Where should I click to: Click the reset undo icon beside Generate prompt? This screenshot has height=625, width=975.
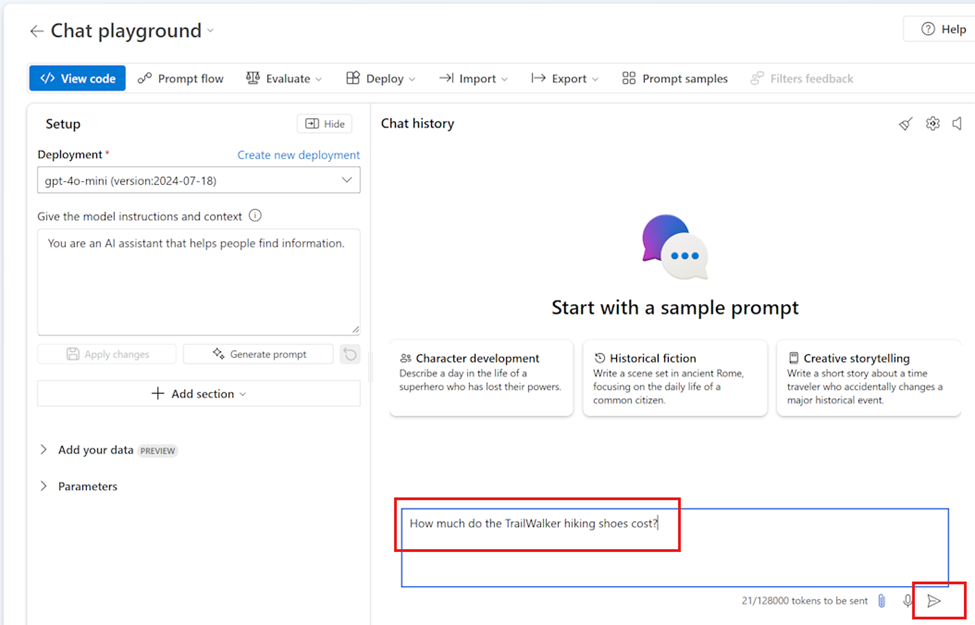point(350,354)
